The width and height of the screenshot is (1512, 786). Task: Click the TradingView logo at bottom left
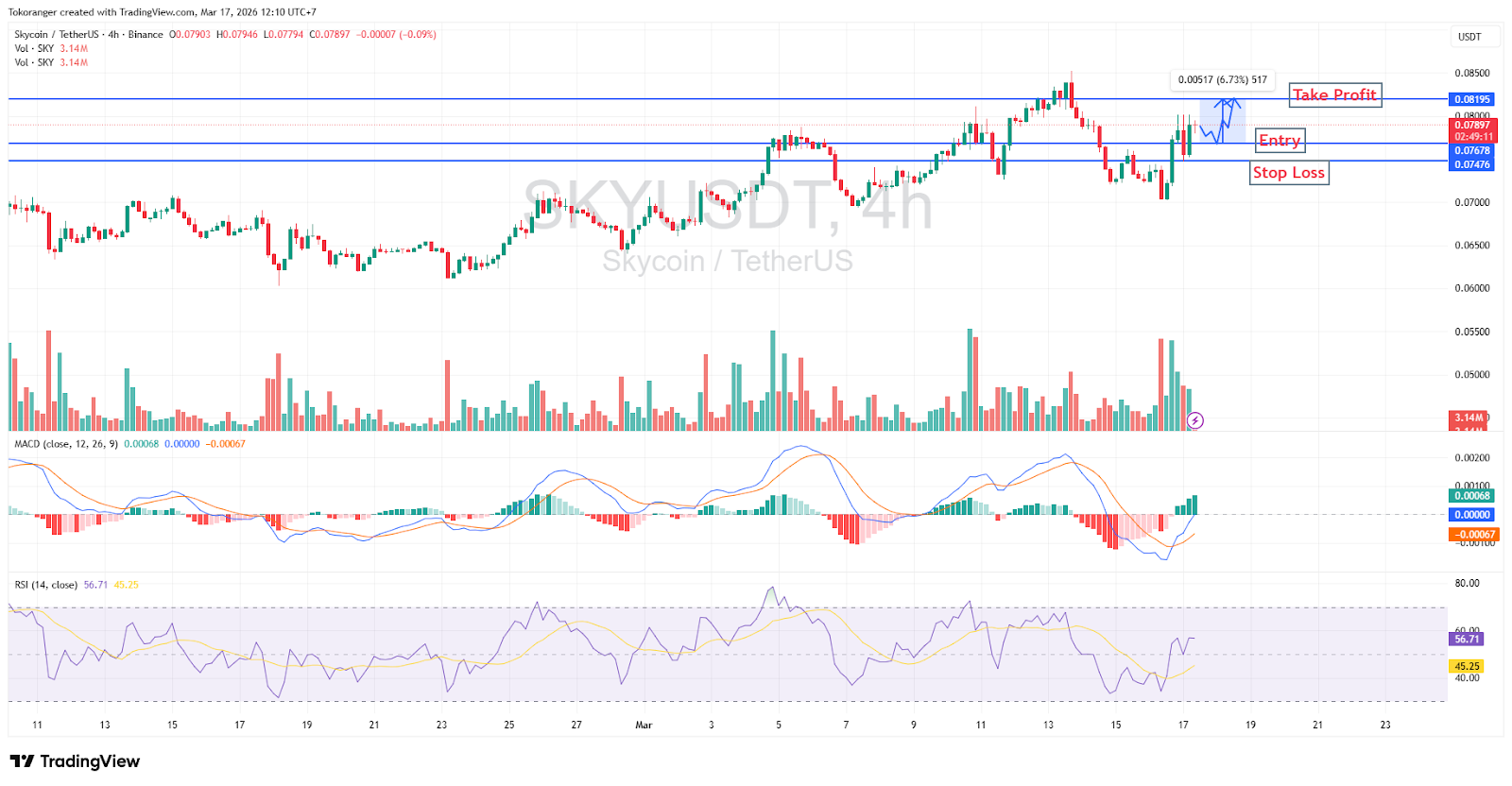click(x=76, y=761)
